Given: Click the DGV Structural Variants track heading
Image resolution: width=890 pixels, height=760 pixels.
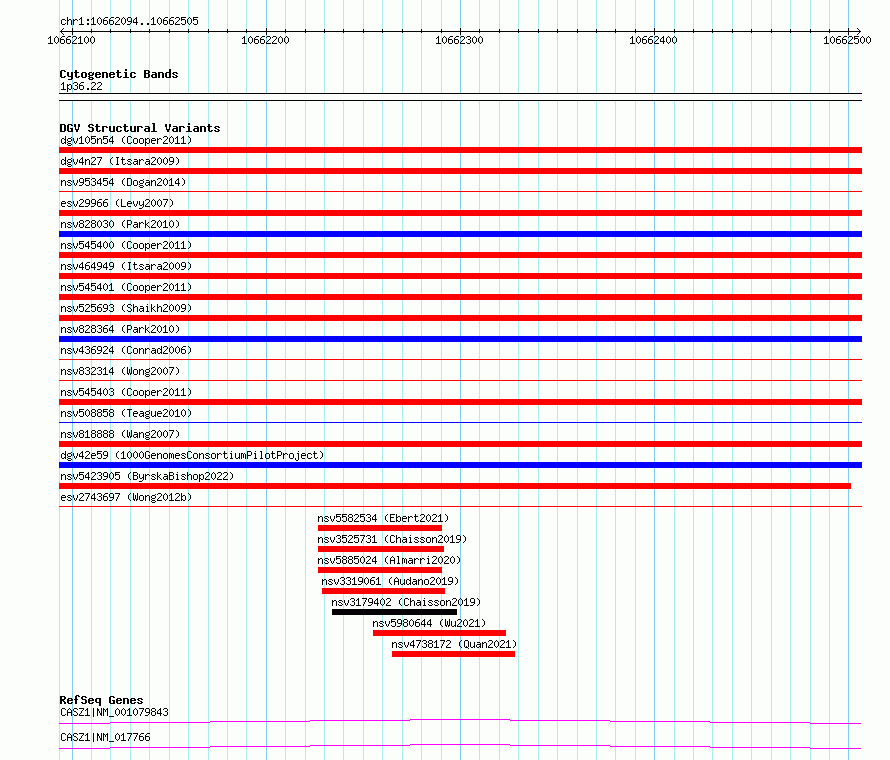Looking at the screenshot, I should tap(139, 128).
